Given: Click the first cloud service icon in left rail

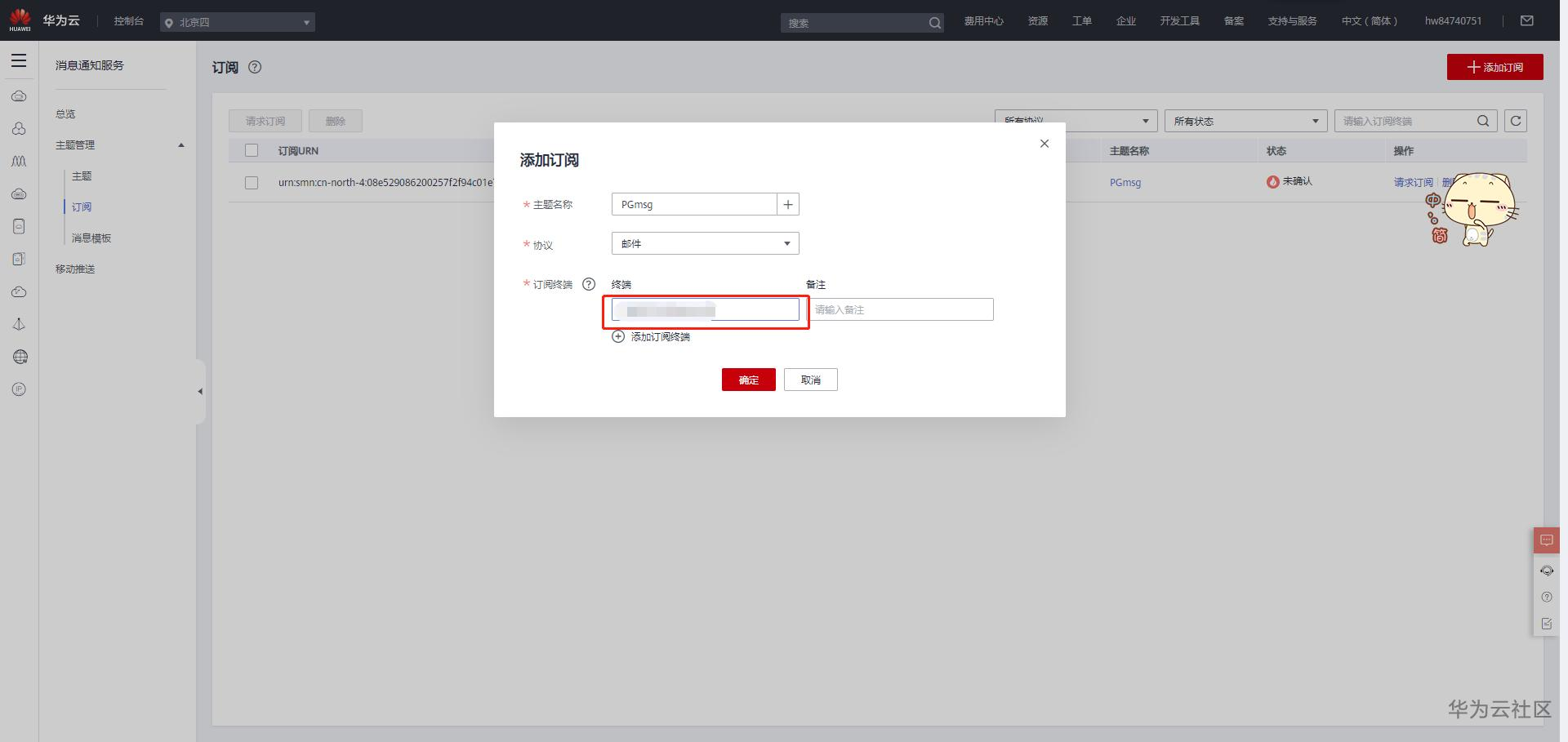Looking at the screenshot, I should [x=19, y=96].
